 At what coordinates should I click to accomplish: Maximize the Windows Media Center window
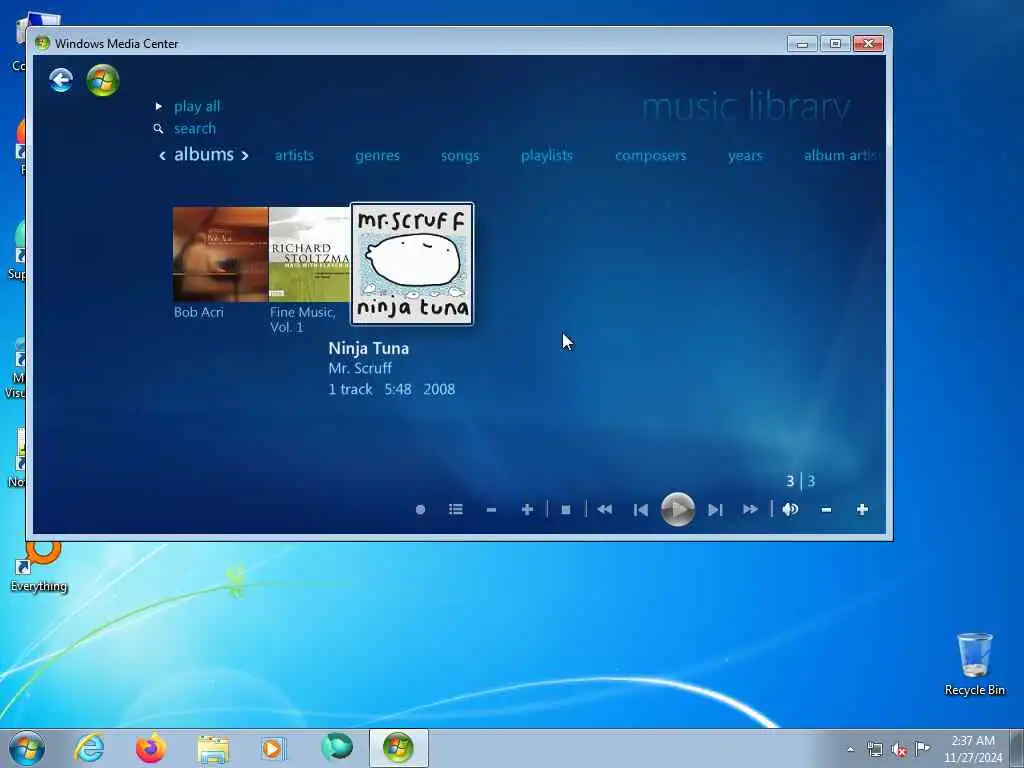[x=835, y=44]
